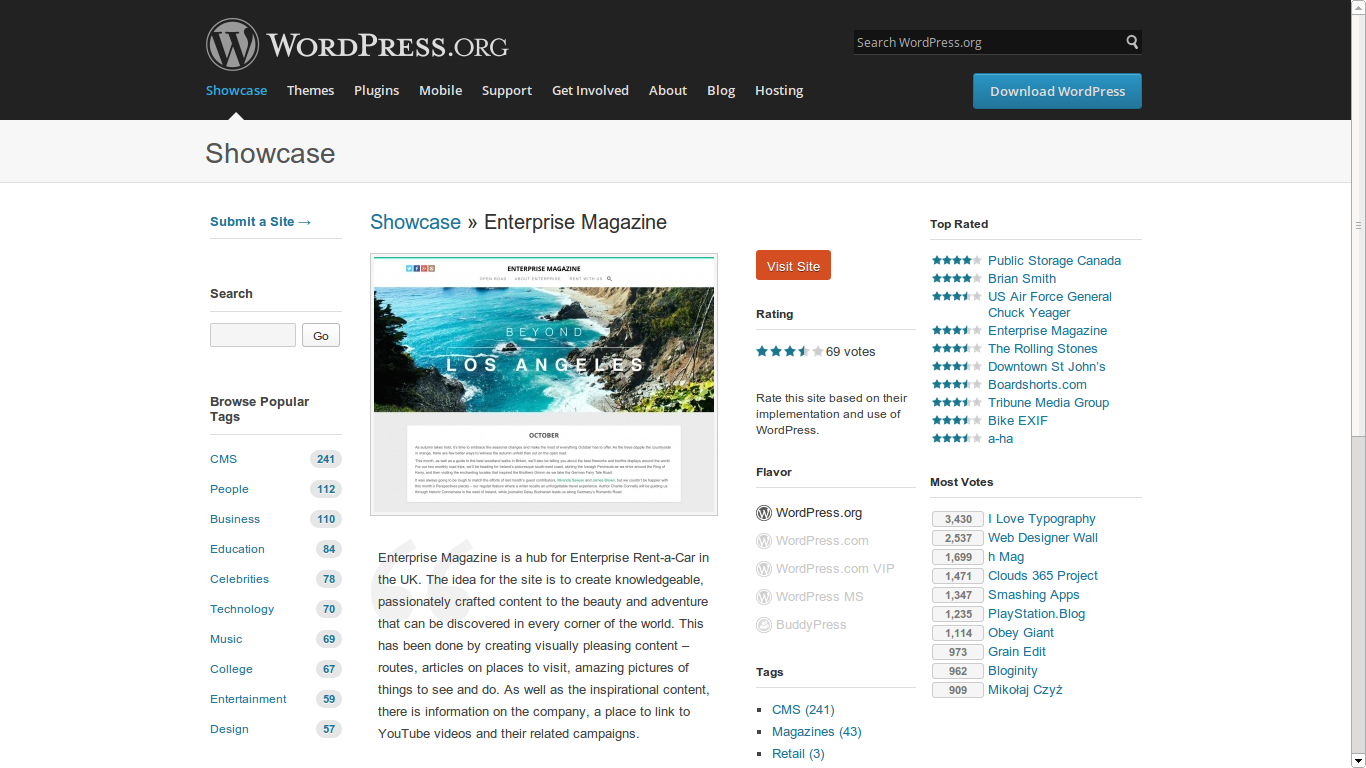Open US Air Force General Chuck Yeager

(1050, 305)
